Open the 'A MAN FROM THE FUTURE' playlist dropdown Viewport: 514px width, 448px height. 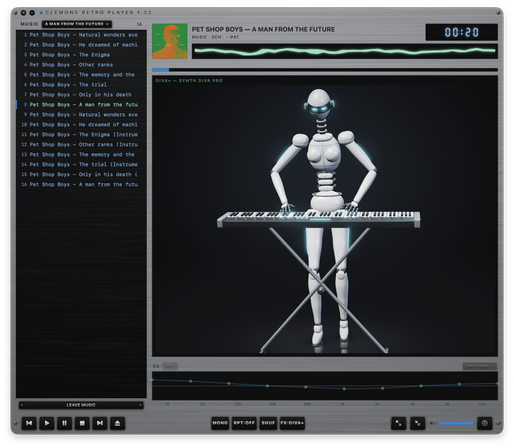click(x=77, y=24)
